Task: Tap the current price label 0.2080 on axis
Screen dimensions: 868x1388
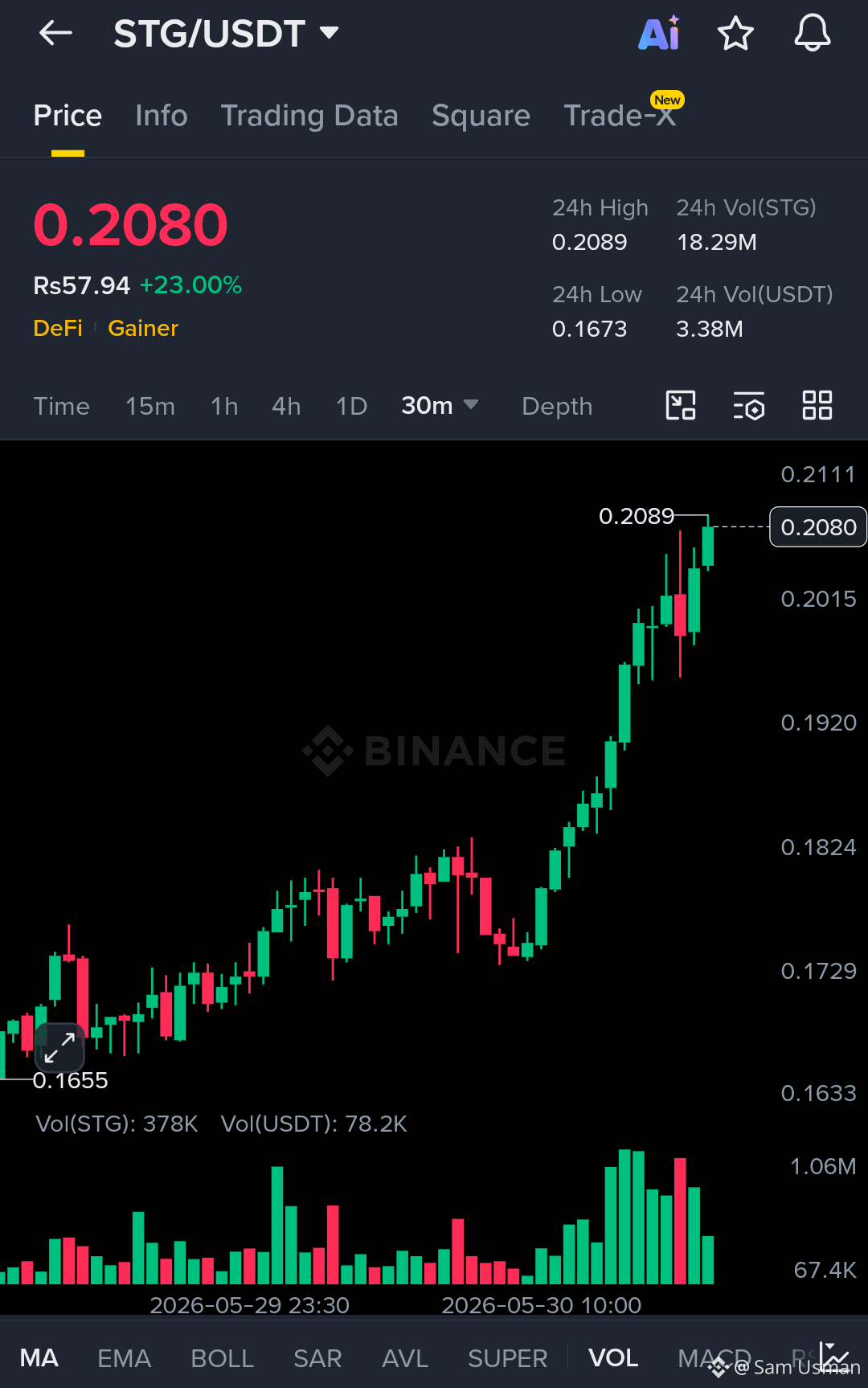Action: pyautogui.click(x=818, y=527)
